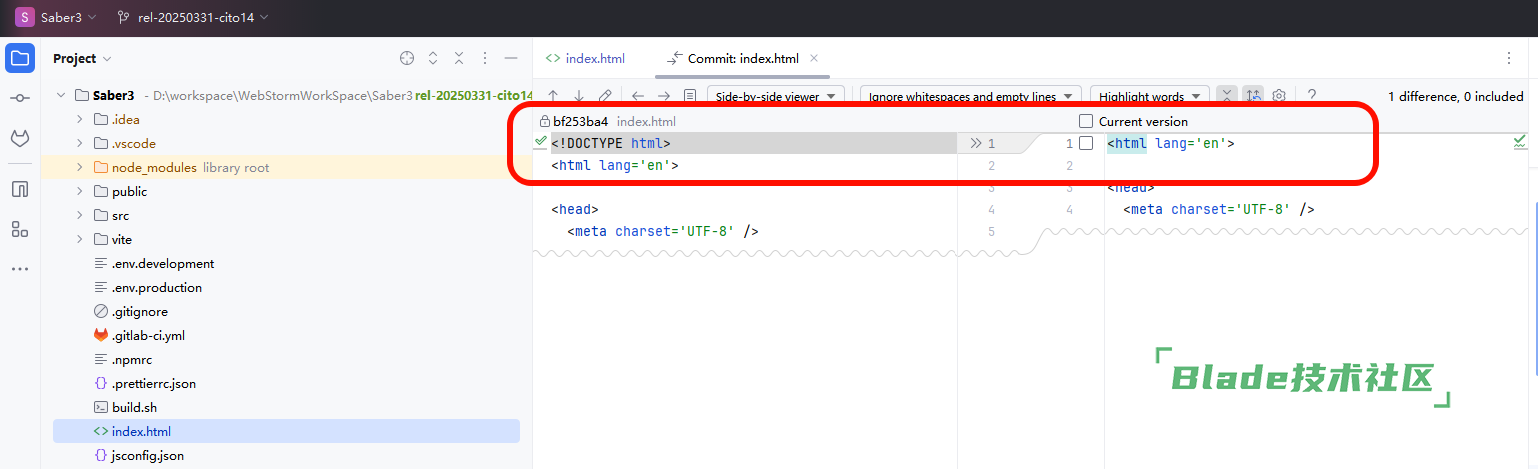Open the Project tool window icon
The image size is (1538, 469).
click(x=20, y=58)
